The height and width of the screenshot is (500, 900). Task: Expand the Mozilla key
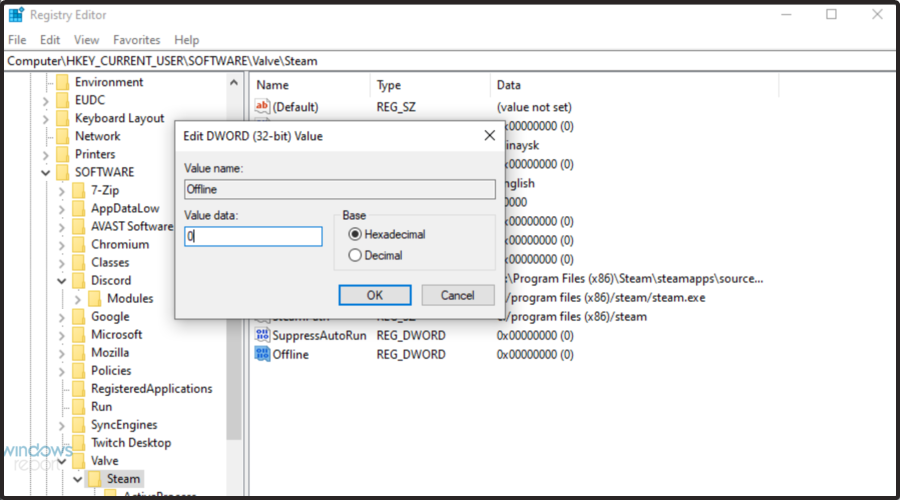coord(61,354)
